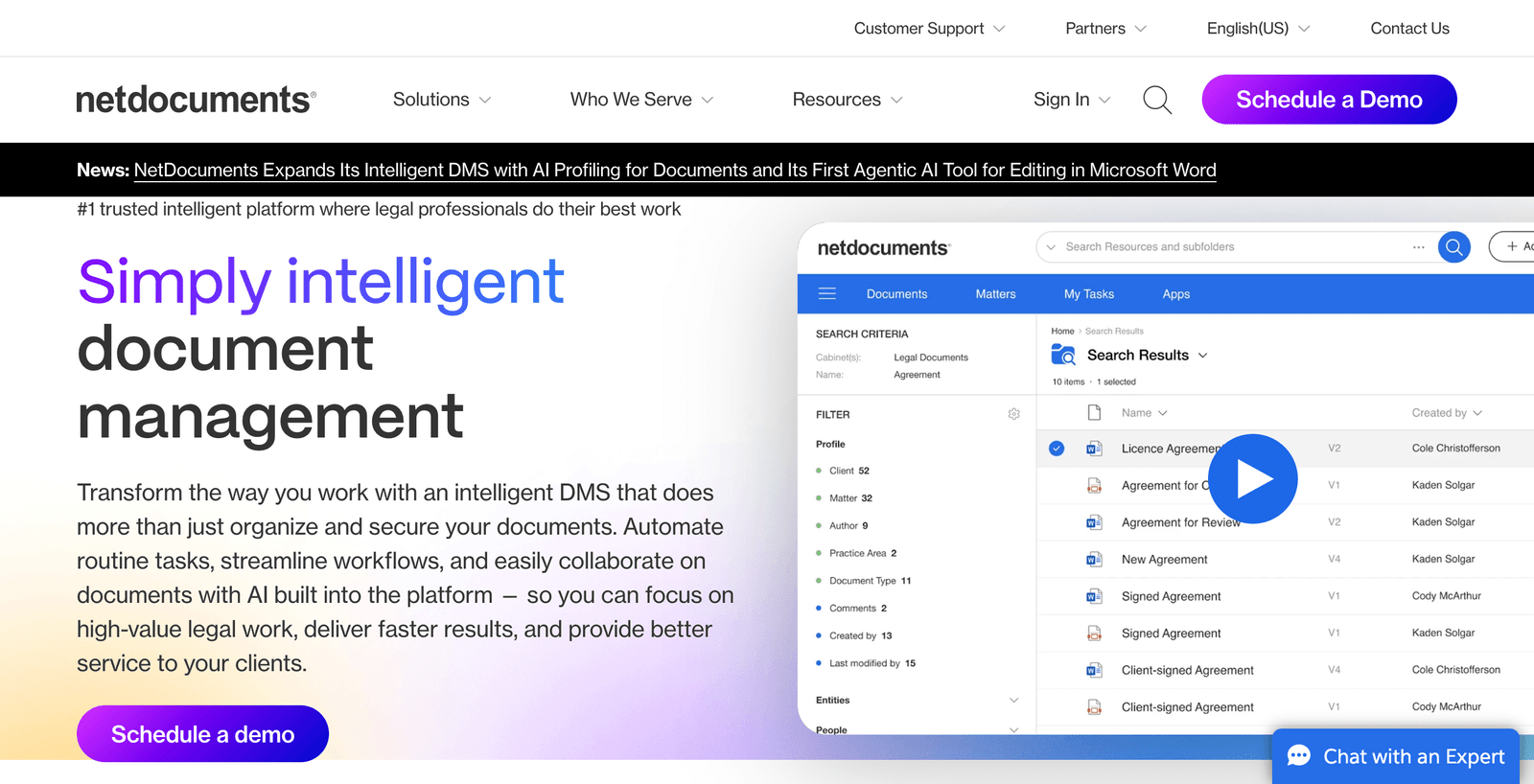Click the netdocuments logo

[196, 100]
